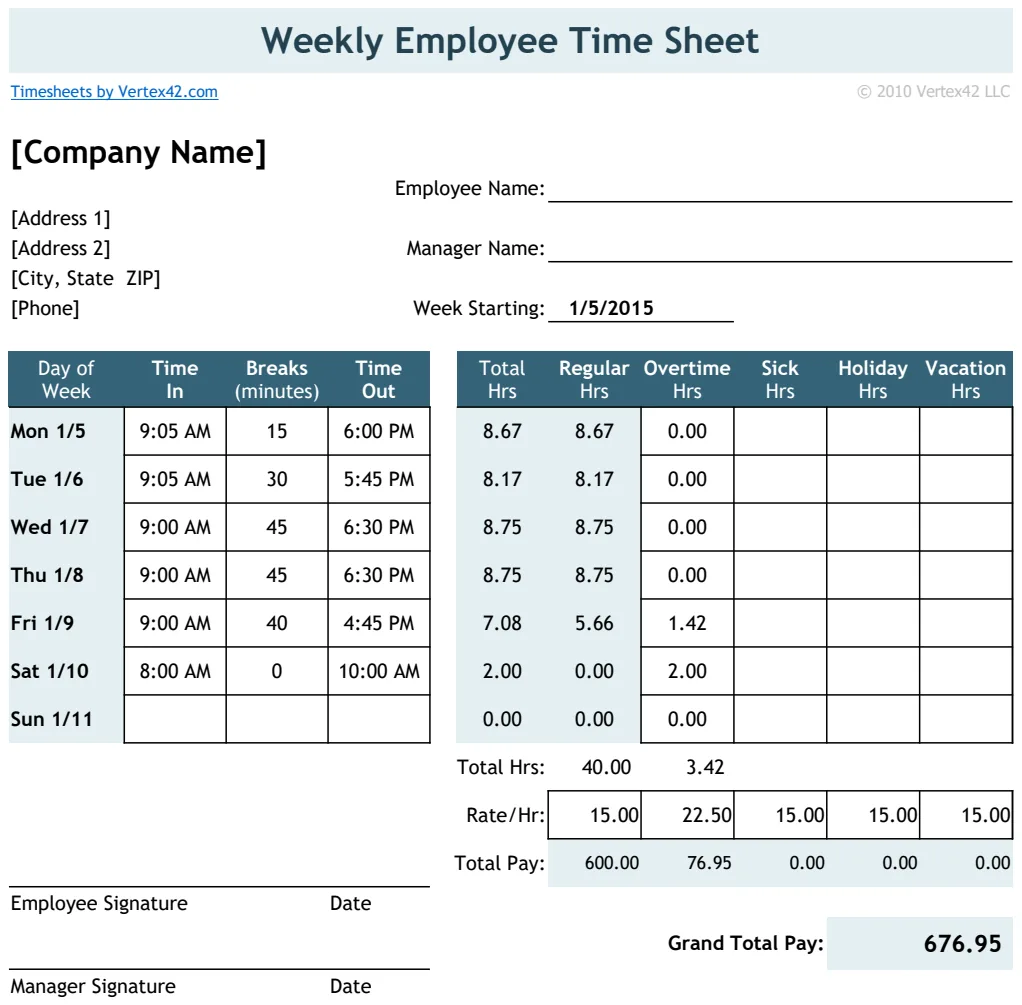Select the [City, State ZIP] text
This screenshot has height=1005, width=1022.
tap(85, 278)
